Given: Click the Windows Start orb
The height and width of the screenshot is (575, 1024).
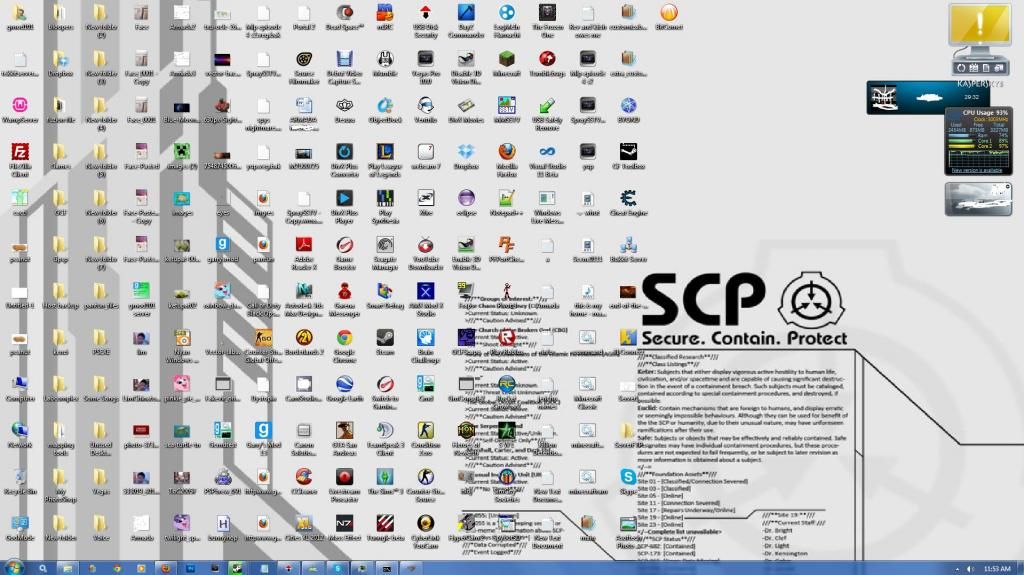Looking at the screenshot, I should 12,567.
